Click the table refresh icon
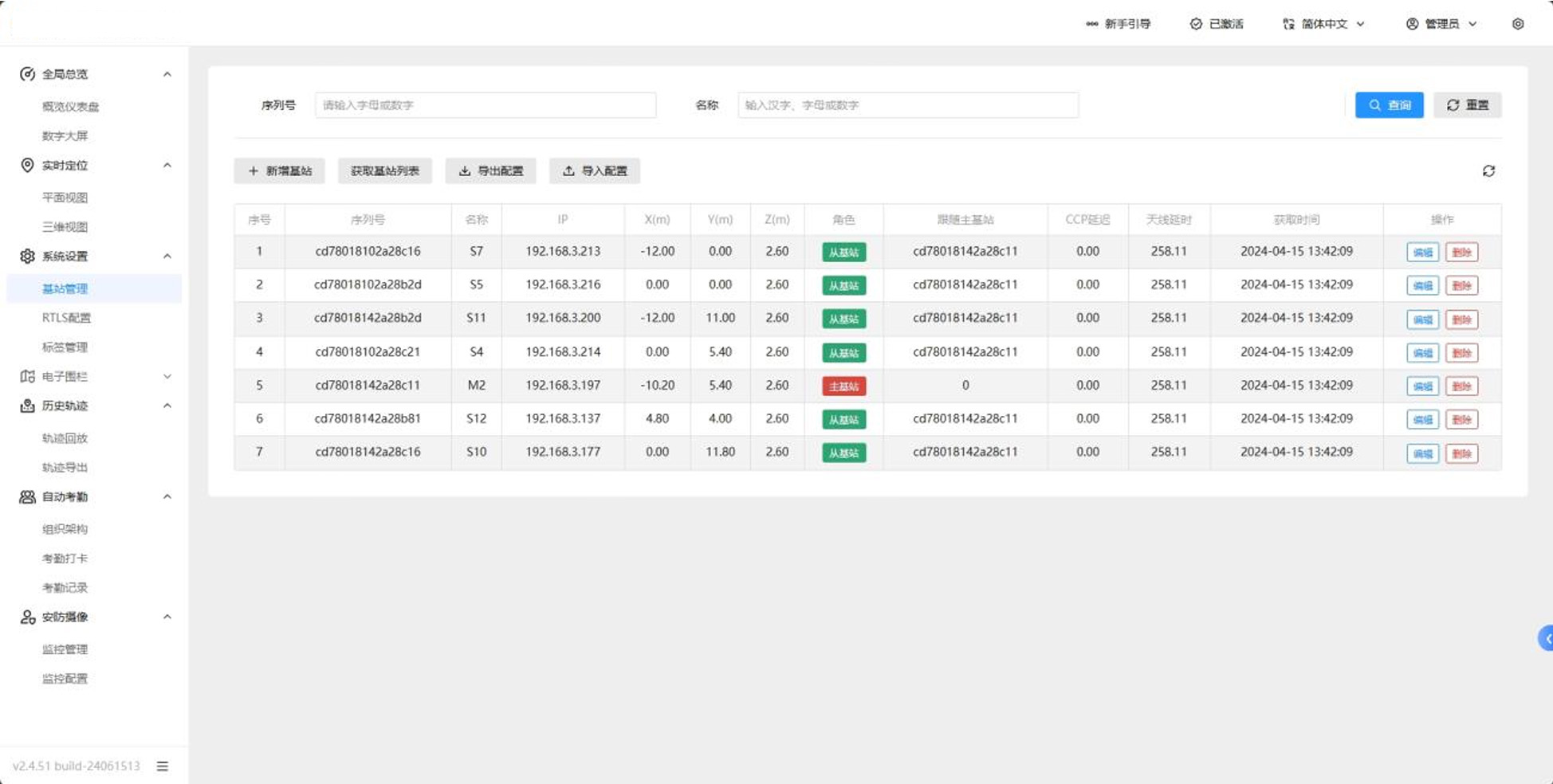Viewport: 1553px width, 784px height. click(1488, 171)
